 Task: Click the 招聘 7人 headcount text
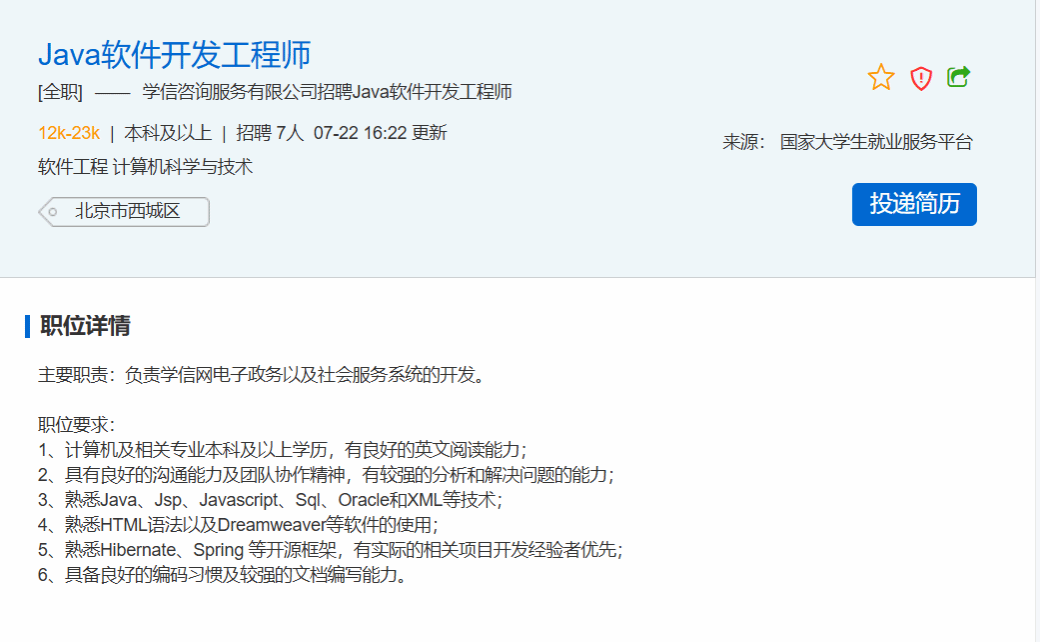[x=269, y=133]
